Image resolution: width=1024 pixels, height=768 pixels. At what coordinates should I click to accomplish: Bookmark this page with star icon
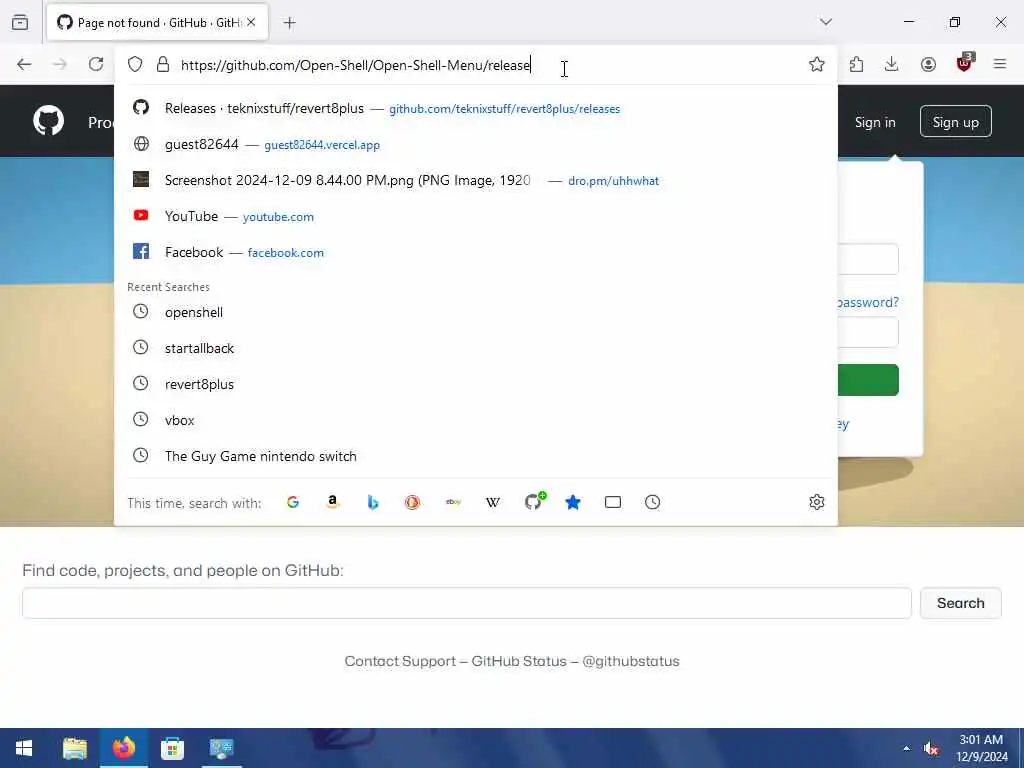coord(816,64)
